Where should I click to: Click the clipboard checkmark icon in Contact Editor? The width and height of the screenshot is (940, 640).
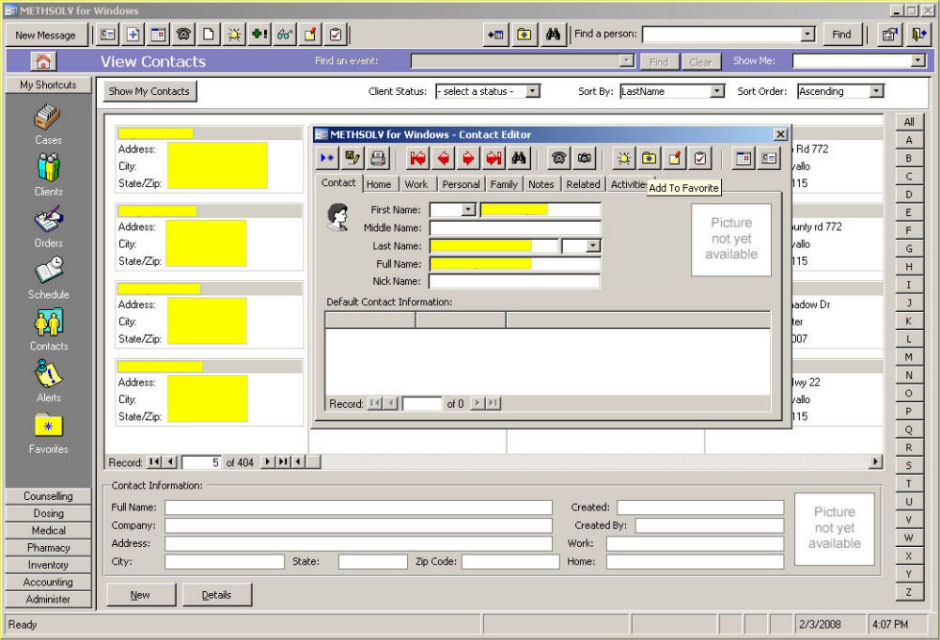(700, 158)
